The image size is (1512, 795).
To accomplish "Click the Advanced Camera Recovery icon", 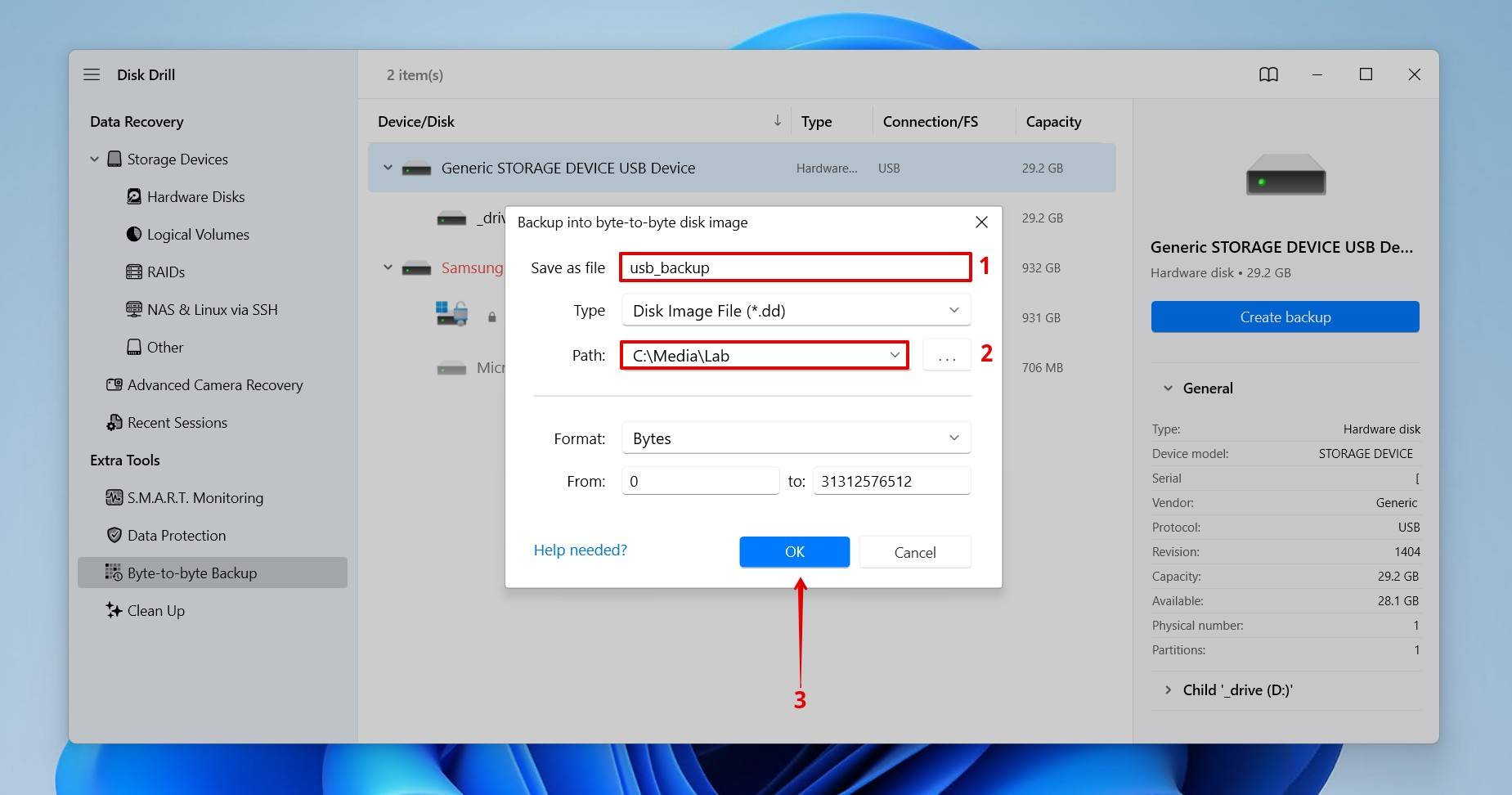I will coord(114,384).
